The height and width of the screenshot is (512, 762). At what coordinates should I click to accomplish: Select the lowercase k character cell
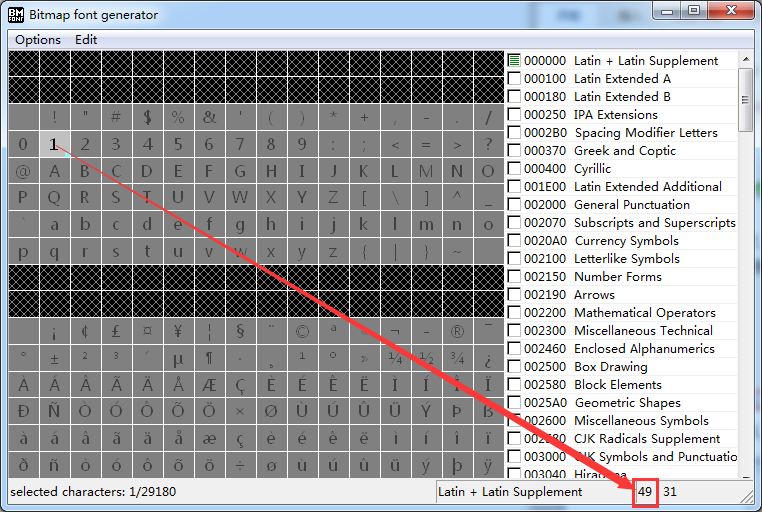(364, 224)
